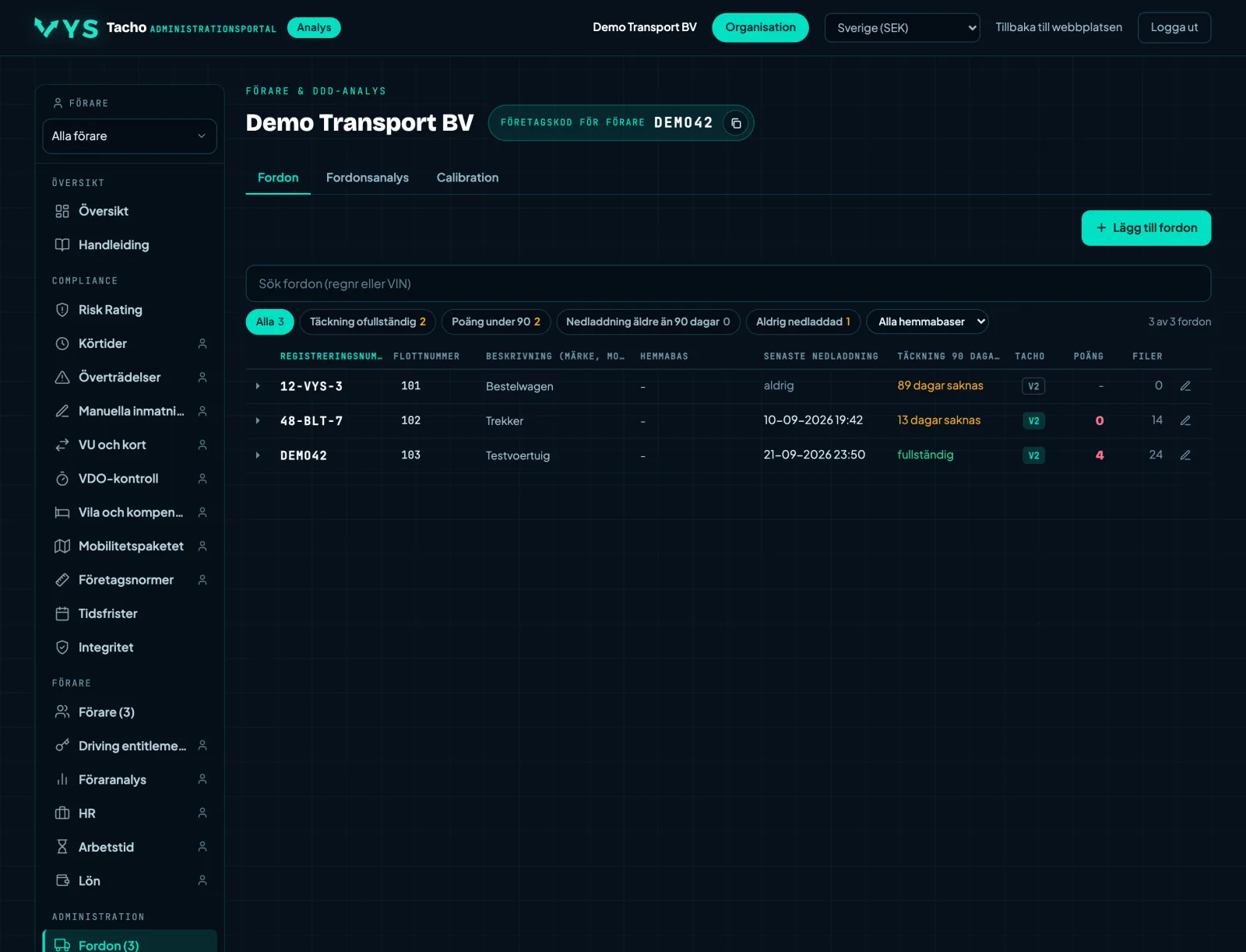This screenshot has height=952, width=1246.
Task: Open the Alla hemmabaser dropdown
Action: [927, 321]
